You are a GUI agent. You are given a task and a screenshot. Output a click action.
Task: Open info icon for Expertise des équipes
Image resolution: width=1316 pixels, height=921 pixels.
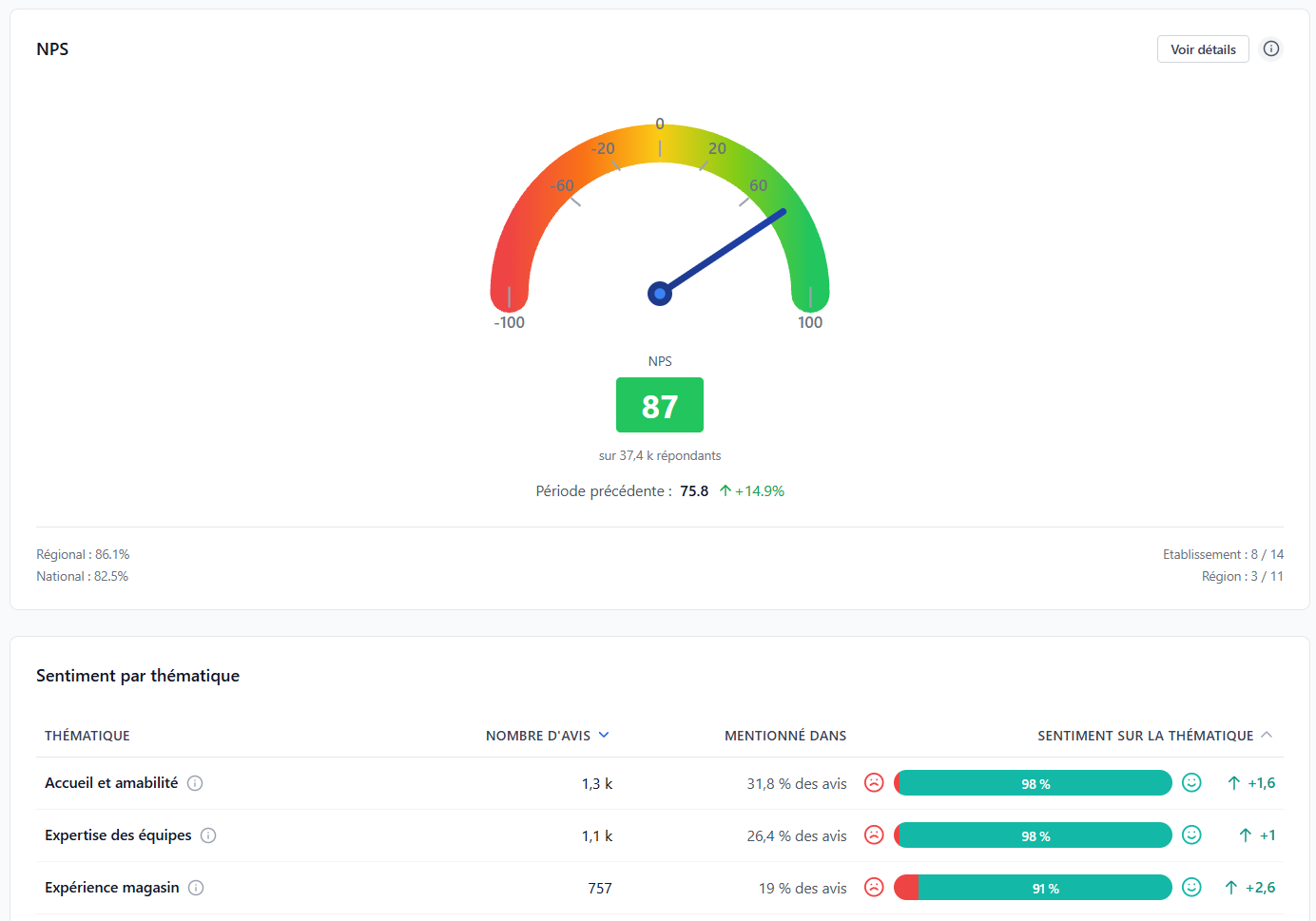208,835
